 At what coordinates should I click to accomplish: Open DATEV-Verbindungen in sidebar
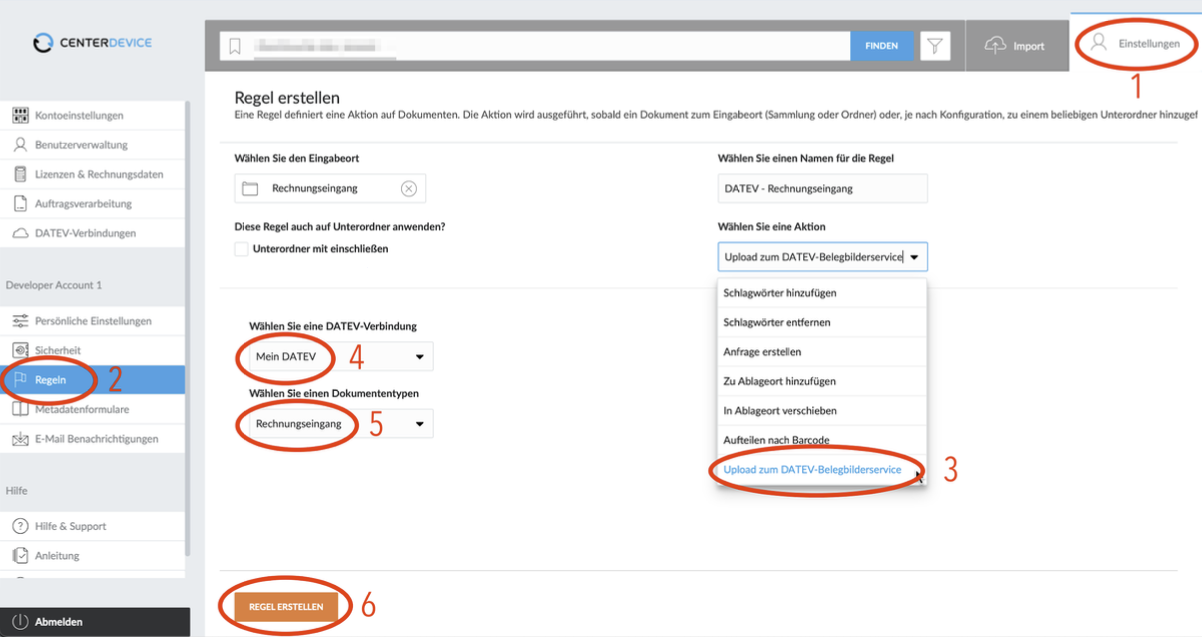[93, 233]
